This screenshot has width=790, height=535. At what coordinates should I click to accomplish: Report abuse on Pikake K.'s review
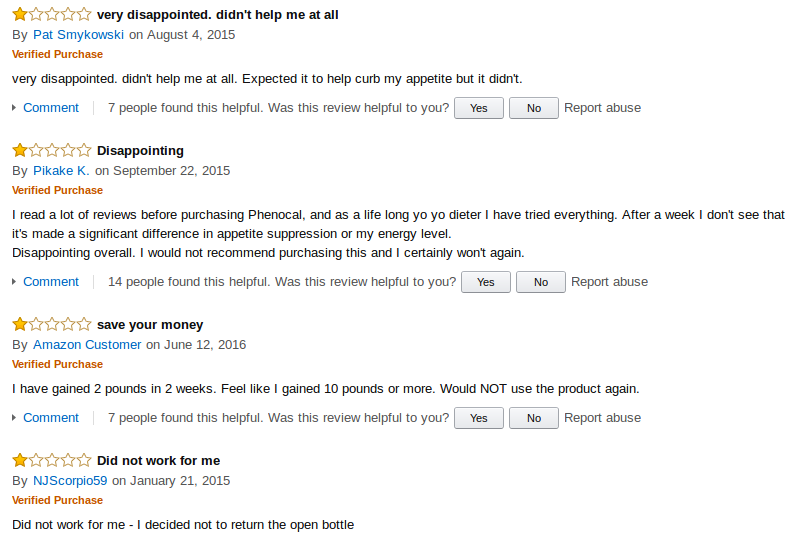point(610,282)
